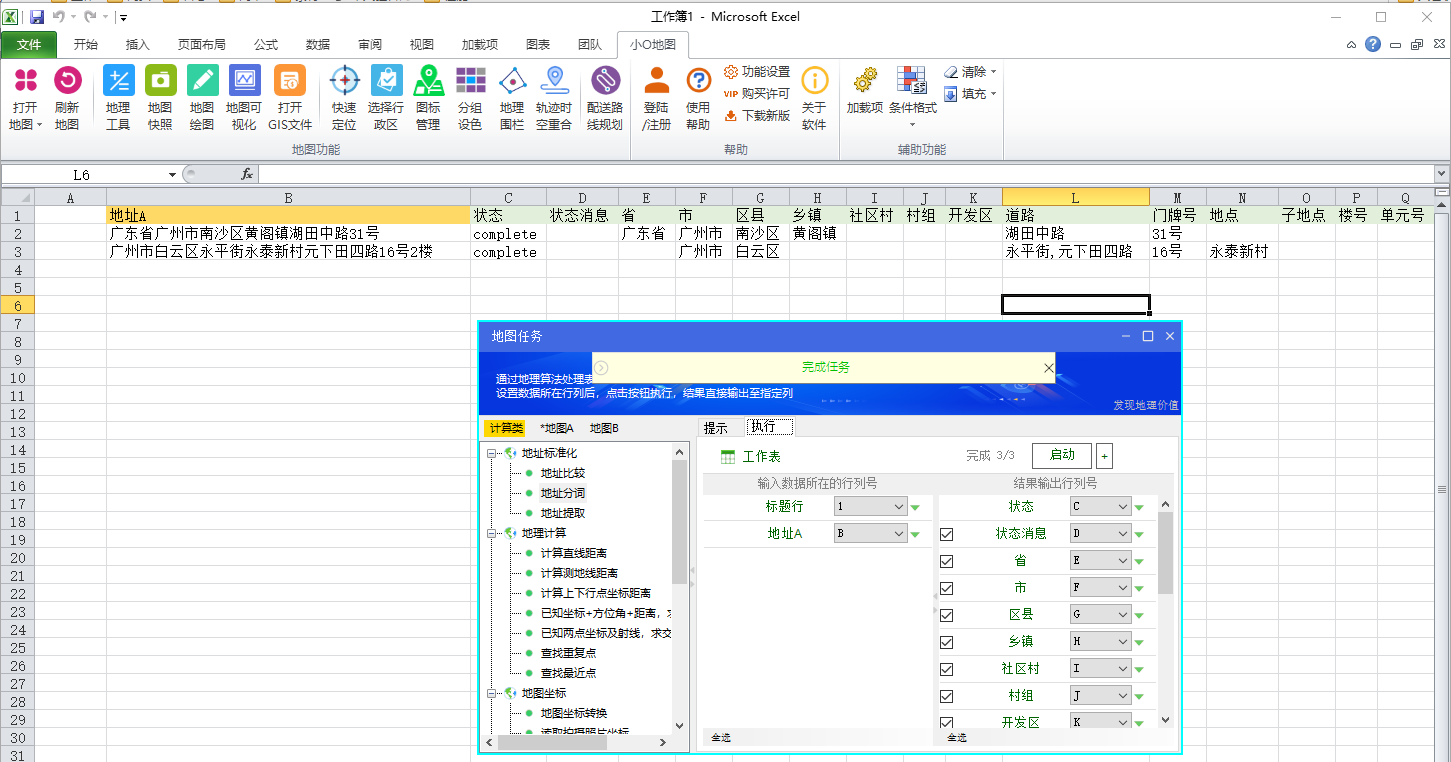Image resolution: width=1451 pixels, height=762 pixels.
Task: Dismiss the 完成任务 notification banner
Action: tap(1048, 368)
